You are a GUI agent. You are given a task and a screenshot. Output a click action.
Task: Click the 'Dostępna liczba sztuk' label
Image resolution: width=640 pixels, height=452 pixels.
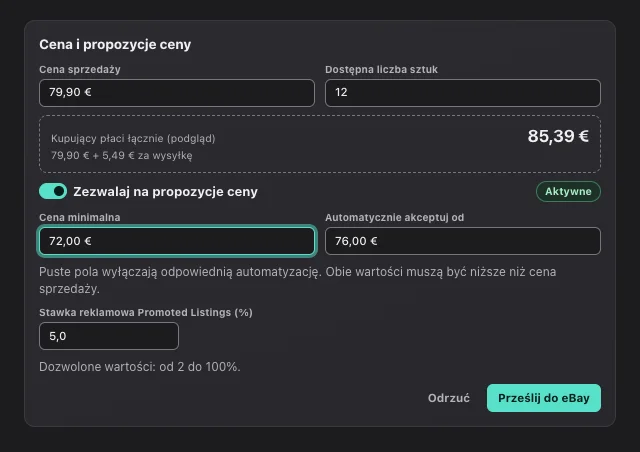tap(381, 69)
